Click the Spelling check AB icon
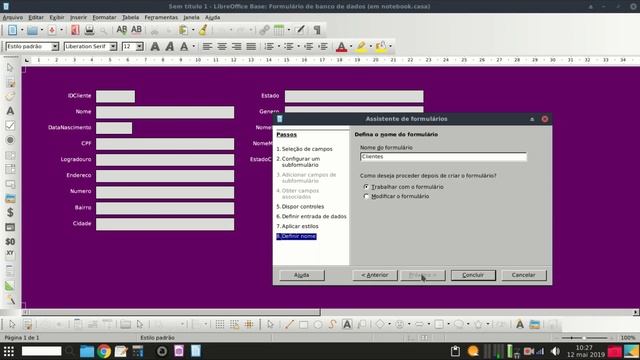640x360 pixels. pos(122,30)
